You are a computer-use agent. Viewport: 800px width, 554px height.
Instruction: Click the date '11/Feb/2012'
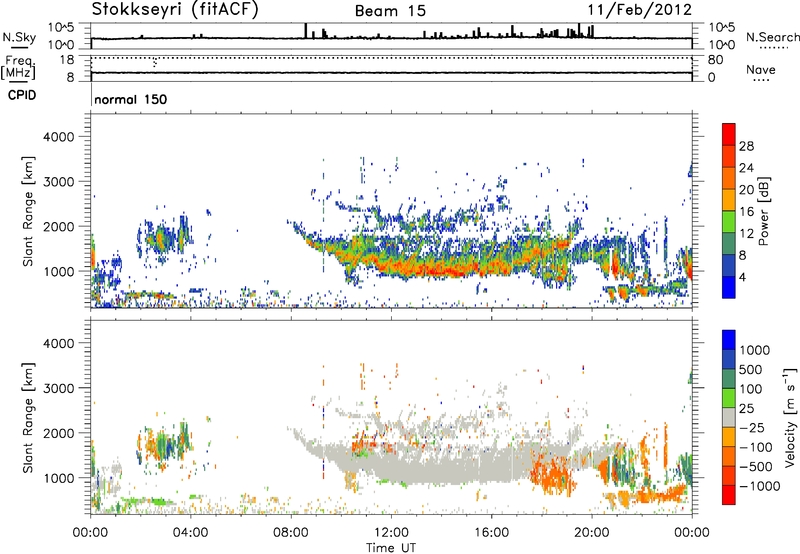coord(639,9)
